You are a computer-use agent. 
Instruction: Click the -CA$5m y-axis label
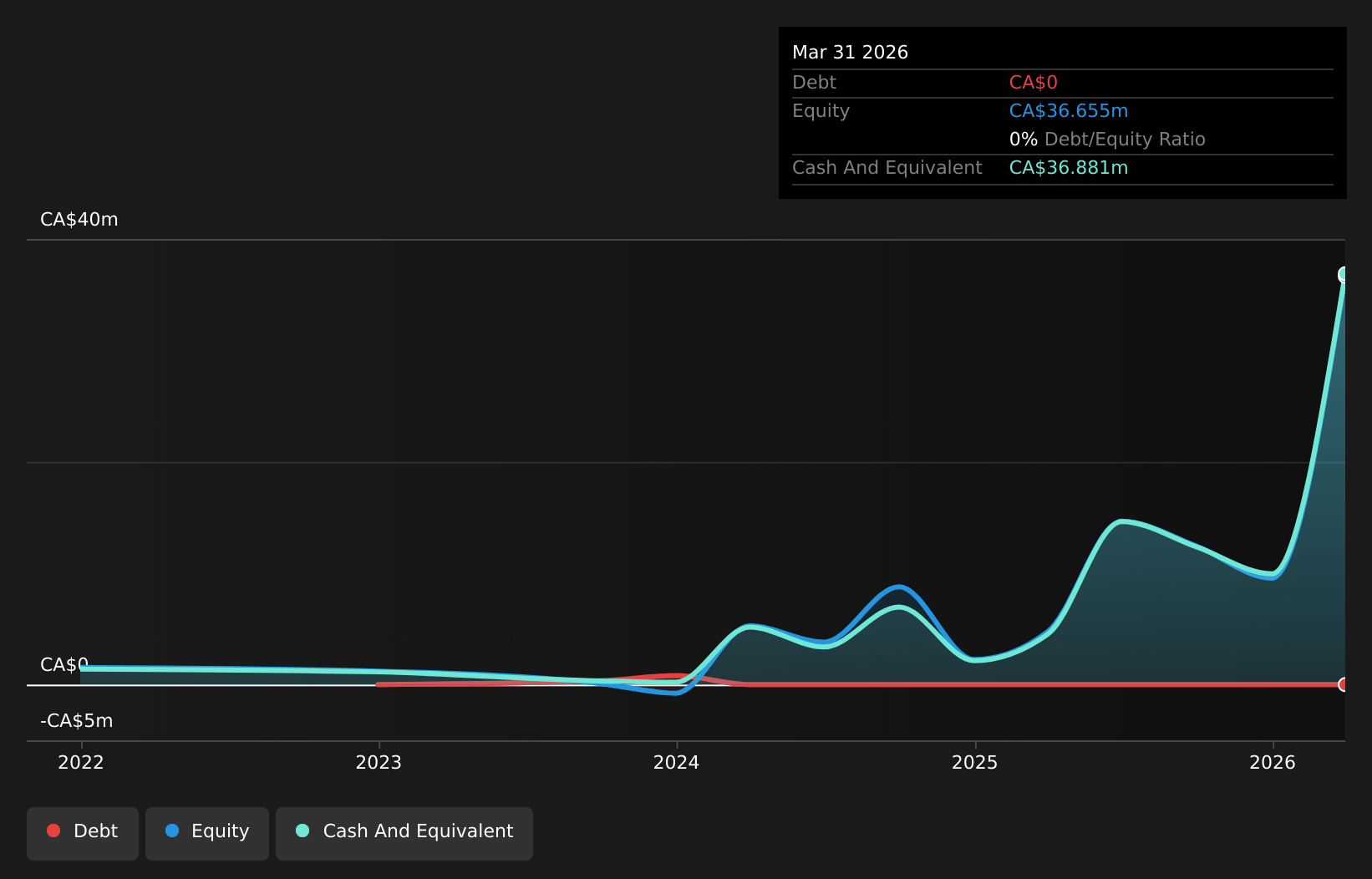tap(77, 721)
